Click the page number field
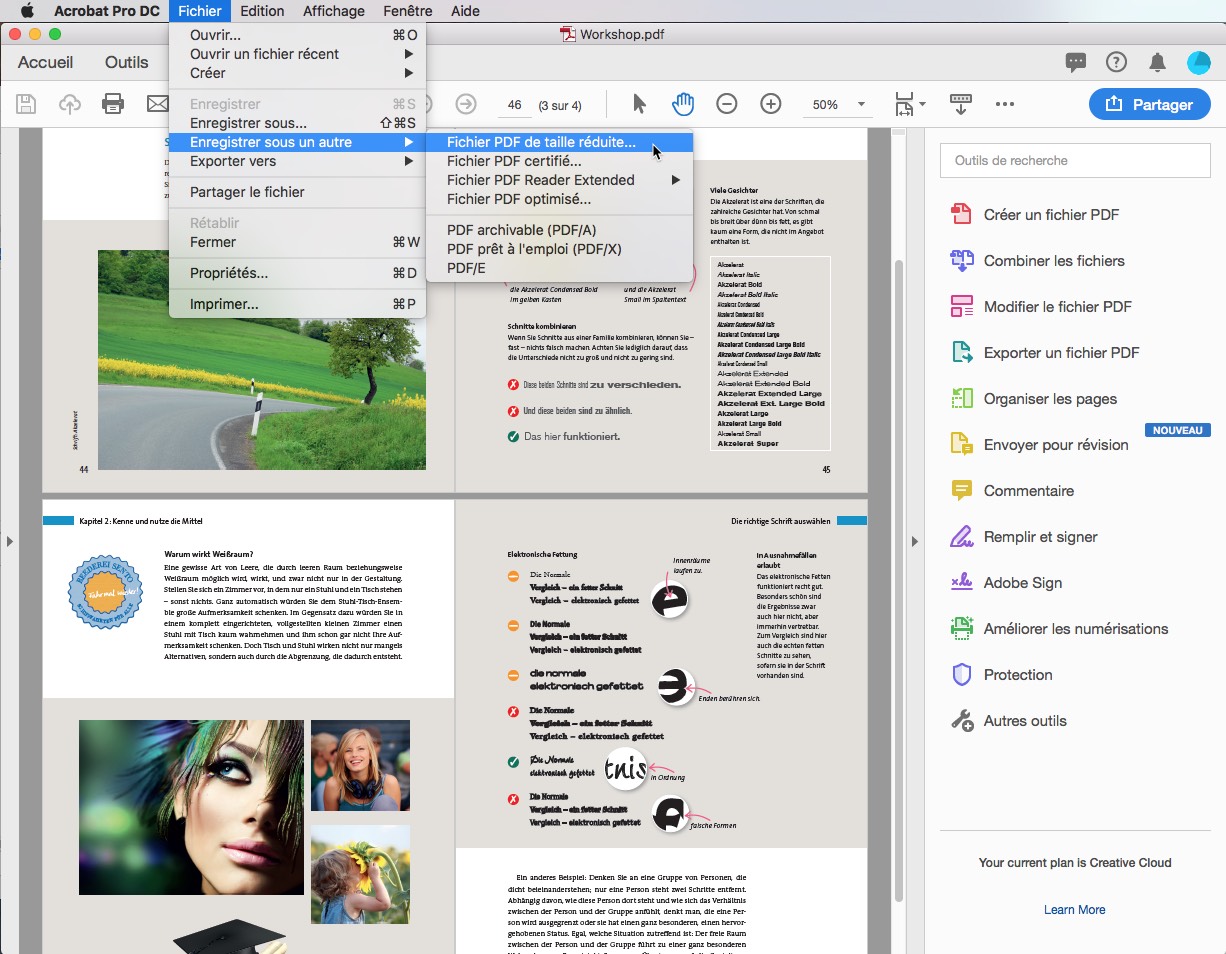 515,104
